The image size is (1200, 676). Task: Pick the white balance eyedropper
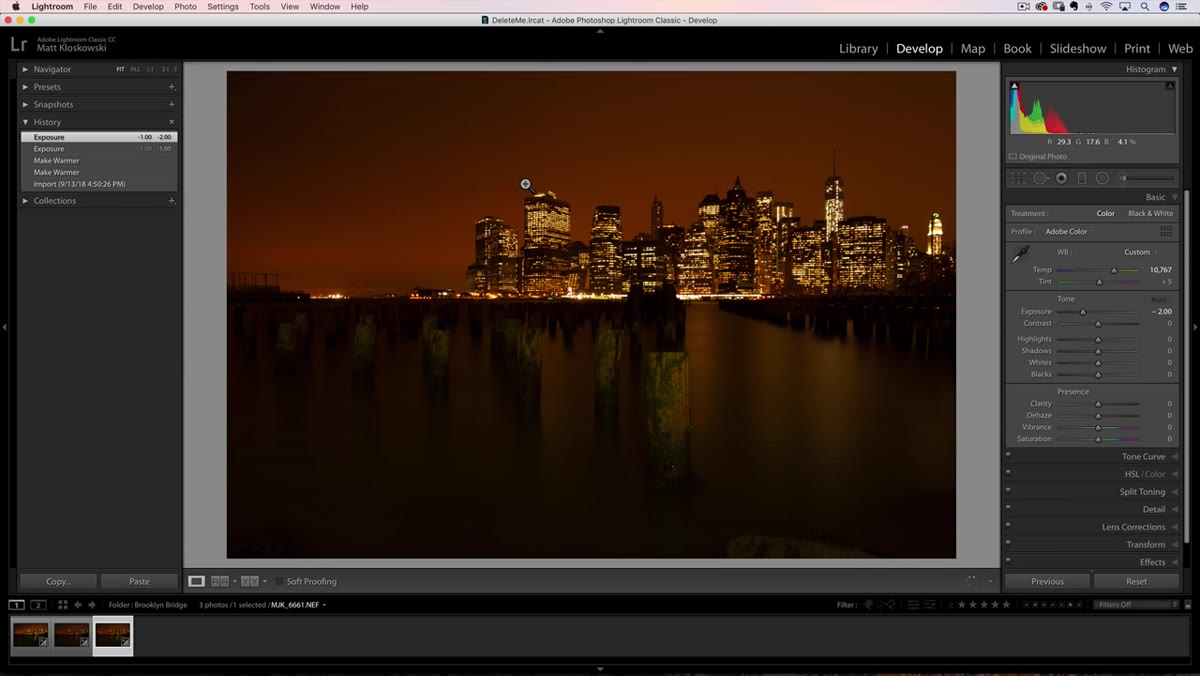tap(1022, 256)
